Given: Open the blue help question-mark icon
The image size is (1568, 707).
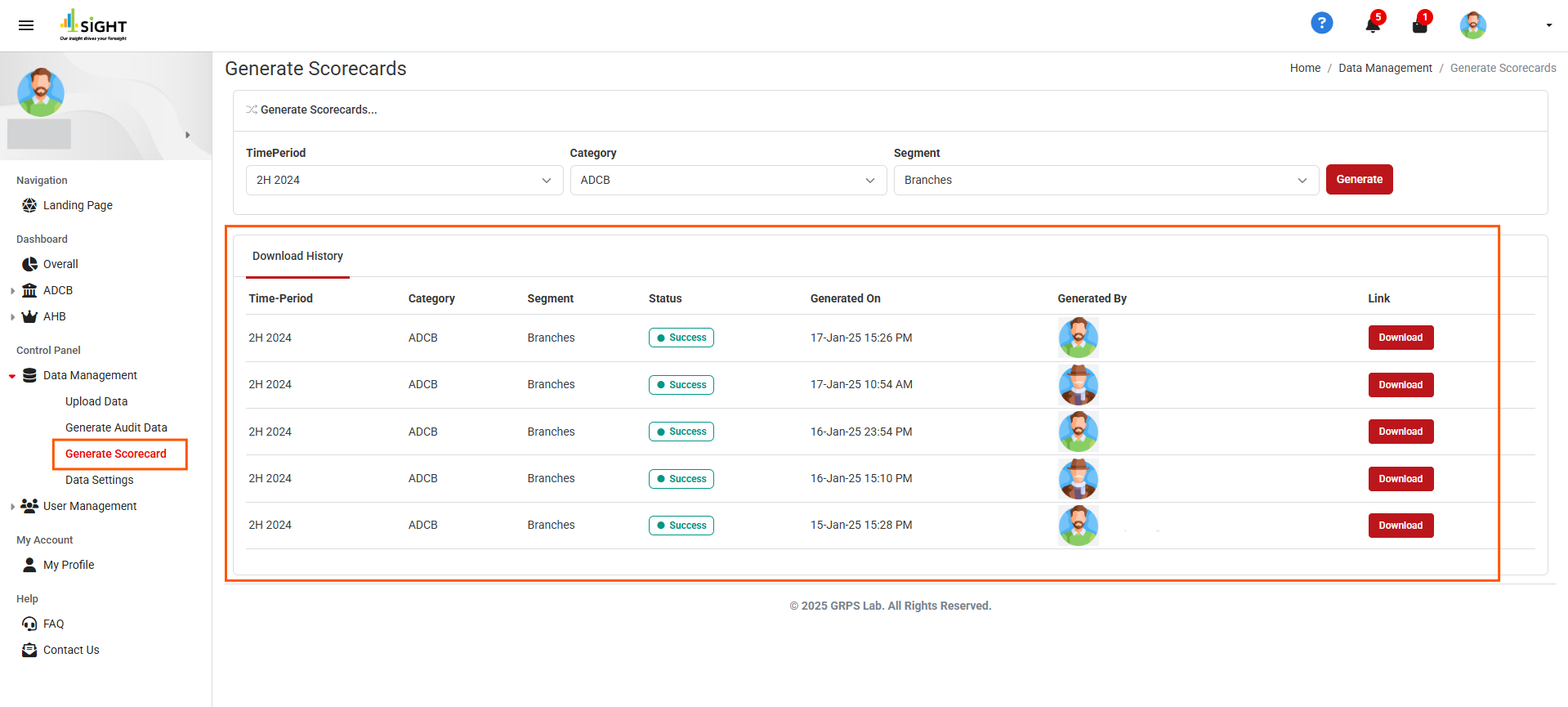Looking at the screenshot, I should click(1321, 24).
